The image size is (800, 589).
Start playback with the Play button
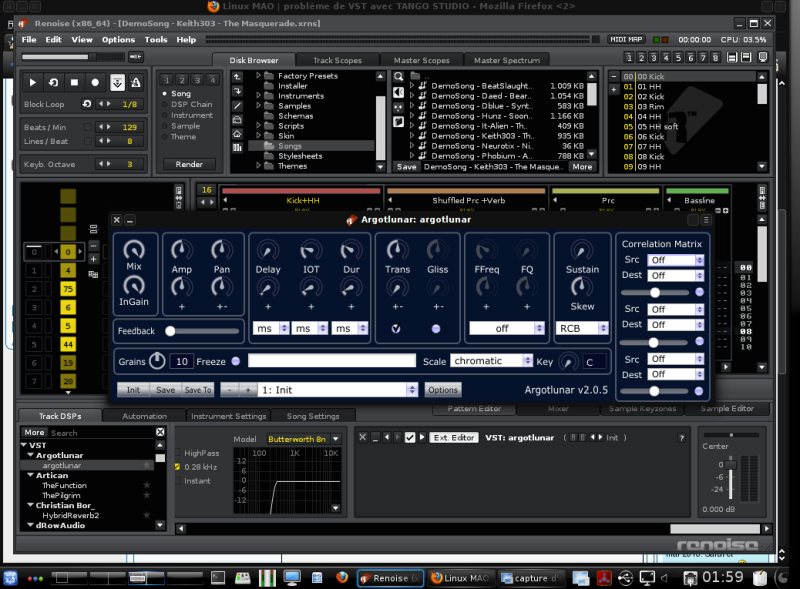(x=33, y=82)
